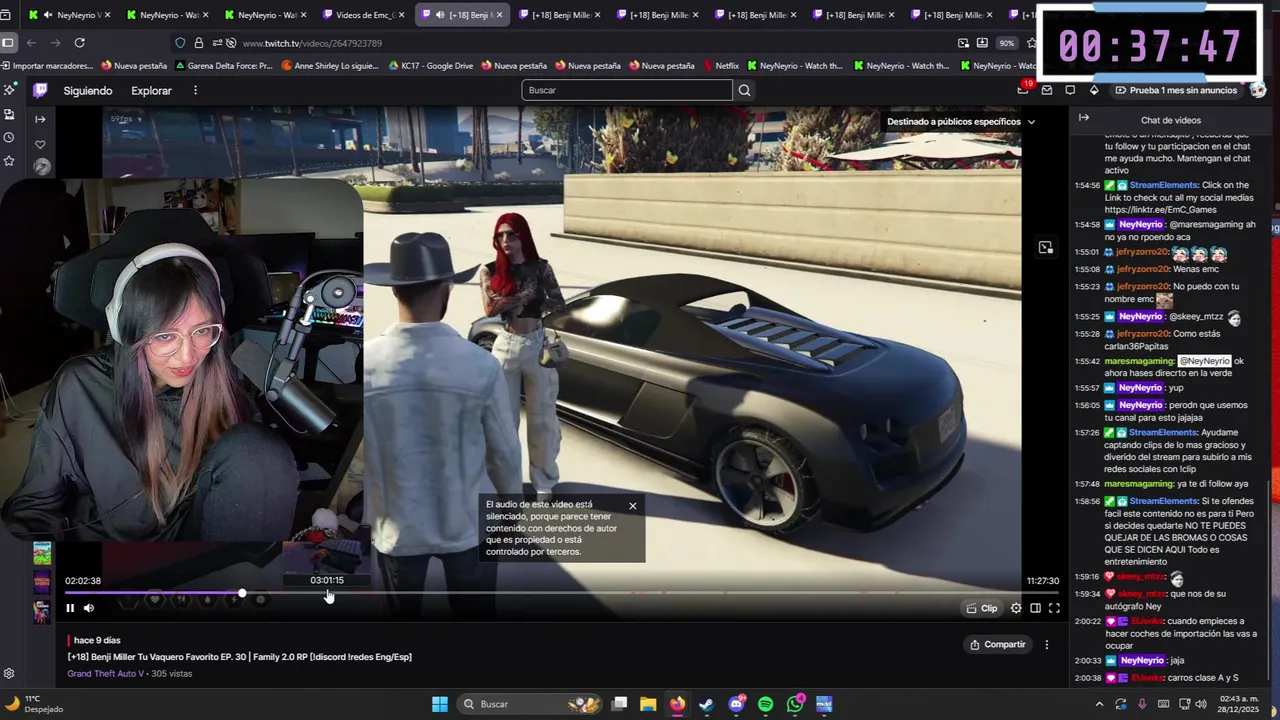Open the Grand Theft Auto V category link
This screenshot has width=1280, height=720.
click(x=106, y=674)
